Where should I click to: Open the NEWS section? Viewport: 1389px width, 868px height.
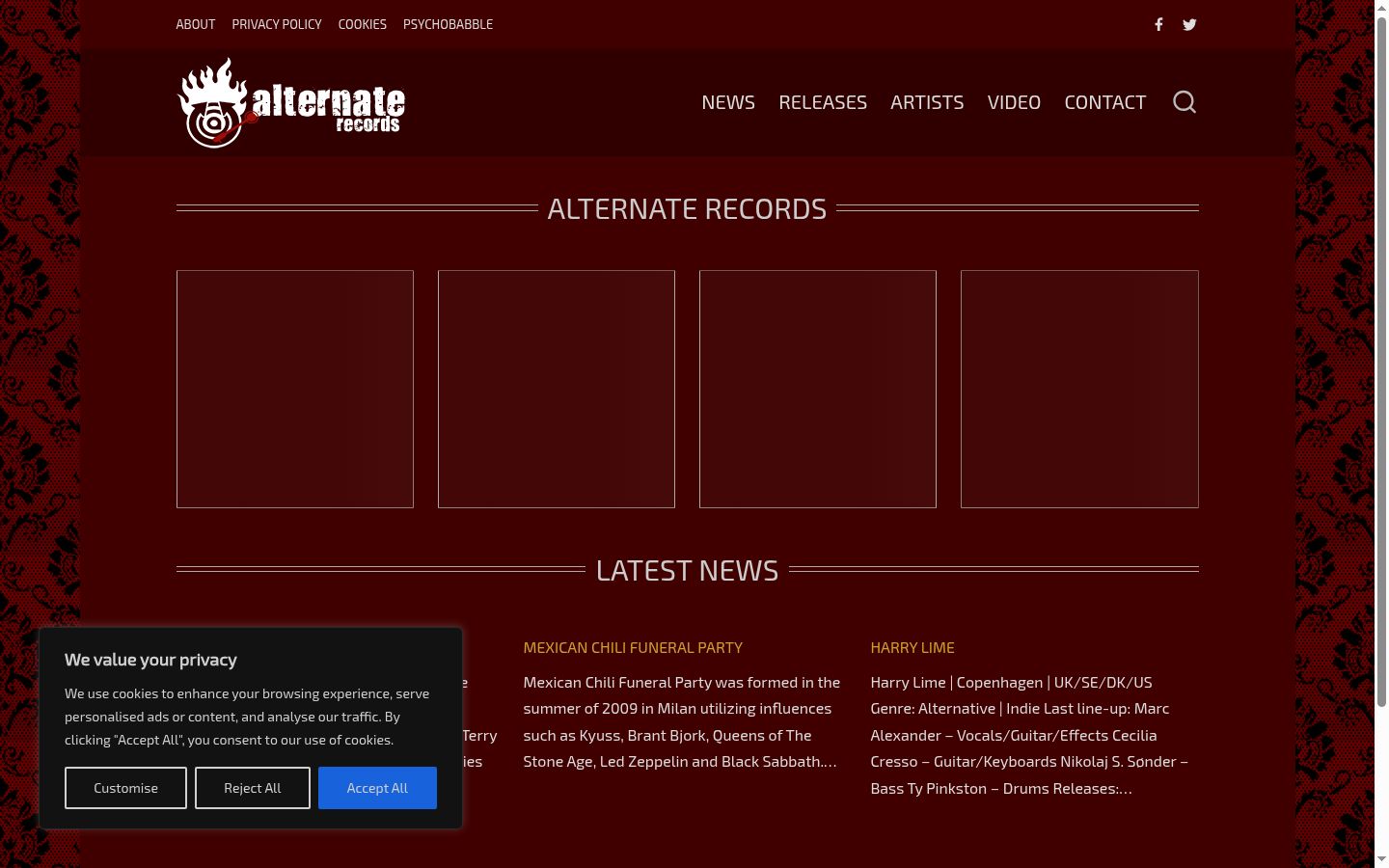(x=728, y=102)
